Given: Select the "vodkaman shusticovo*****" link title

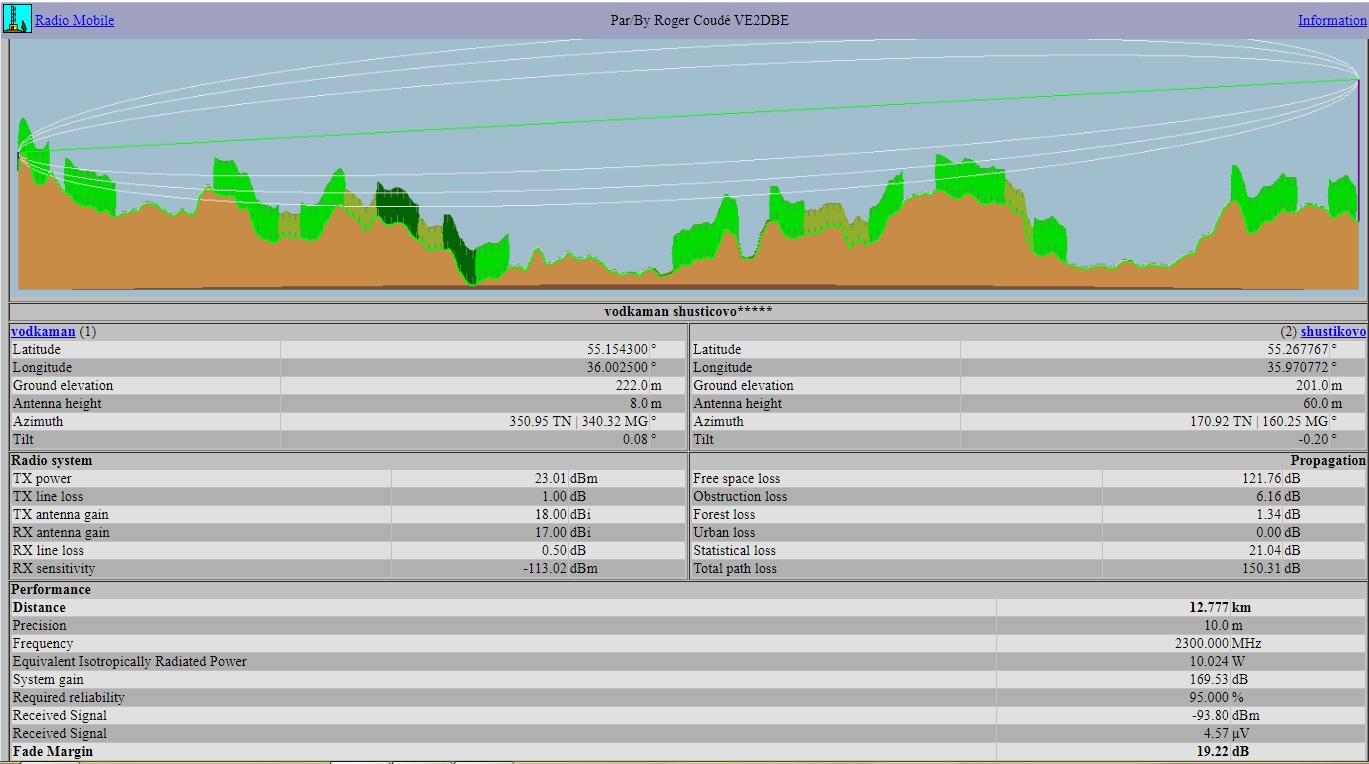Looking at the screenshot, I should tap(688, 311).
